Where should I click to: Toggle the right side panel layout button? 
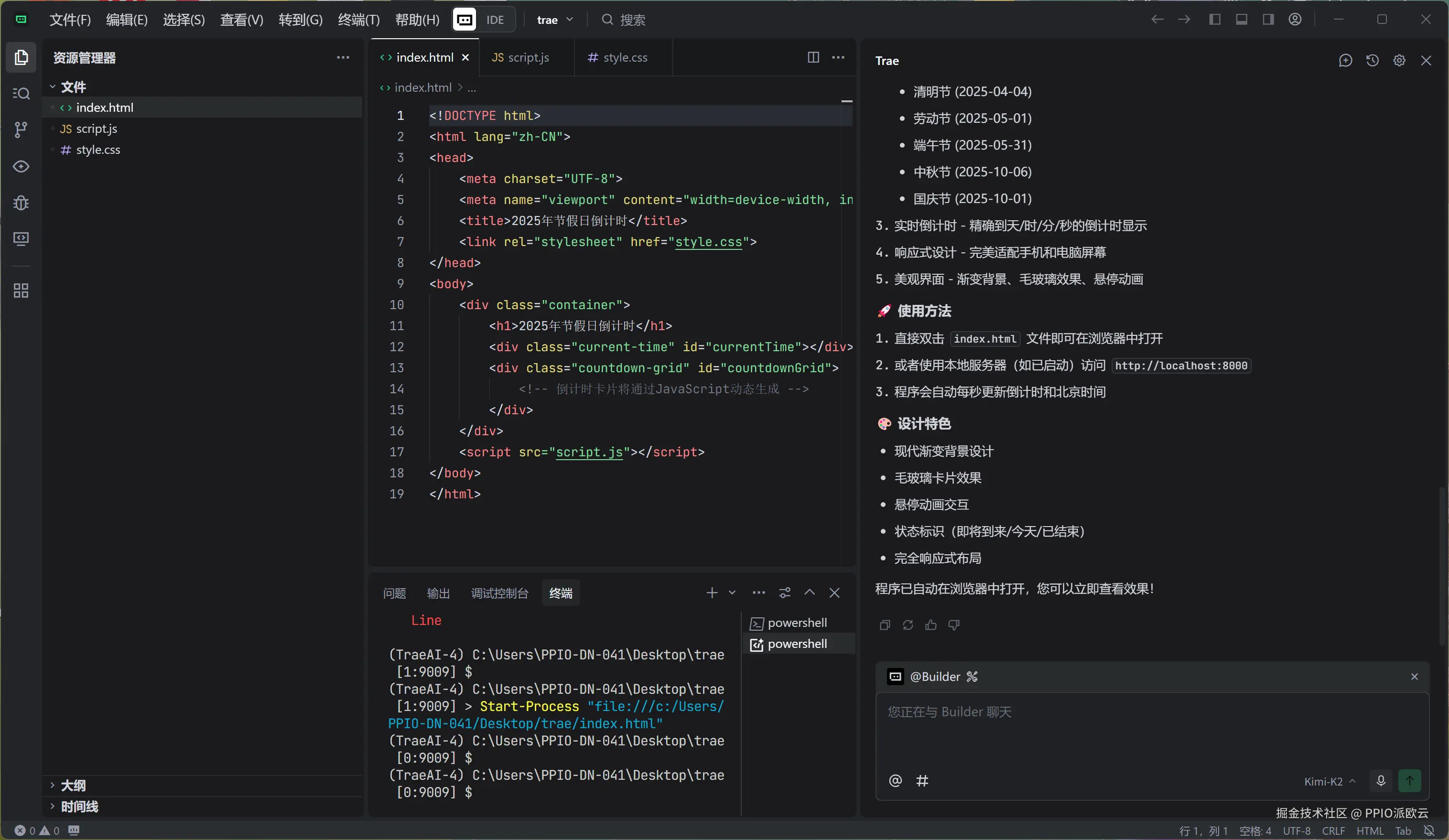1268,20
